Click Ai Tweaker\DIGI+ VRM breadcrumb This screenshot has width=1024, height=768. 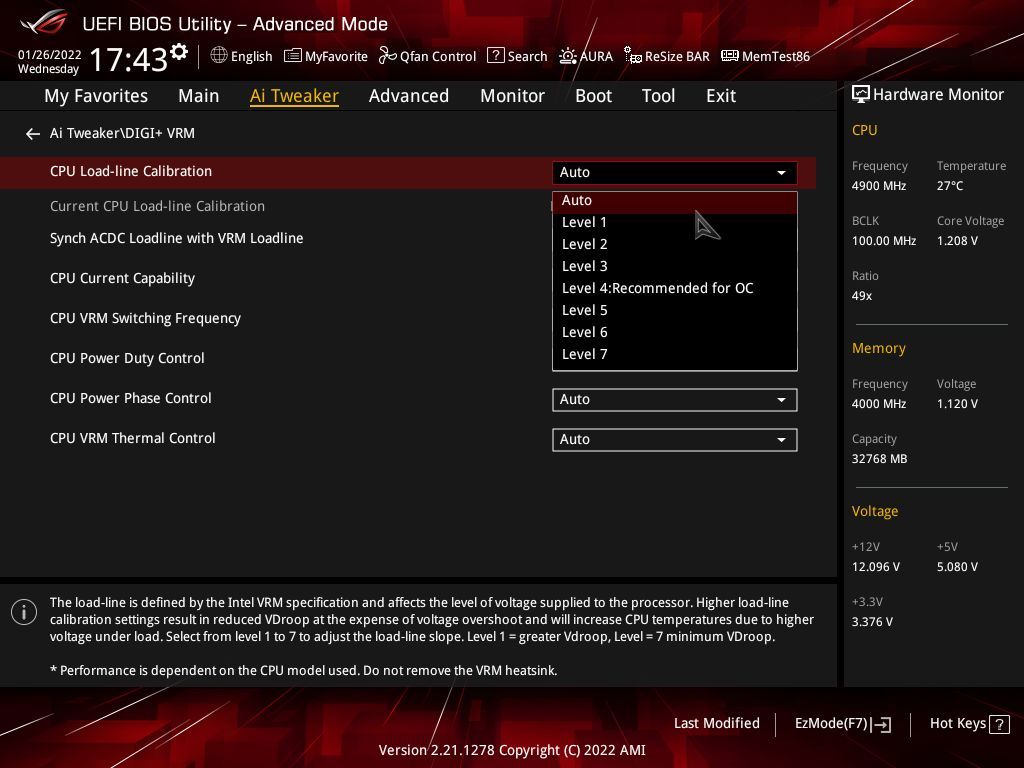[x=122, y=133]
